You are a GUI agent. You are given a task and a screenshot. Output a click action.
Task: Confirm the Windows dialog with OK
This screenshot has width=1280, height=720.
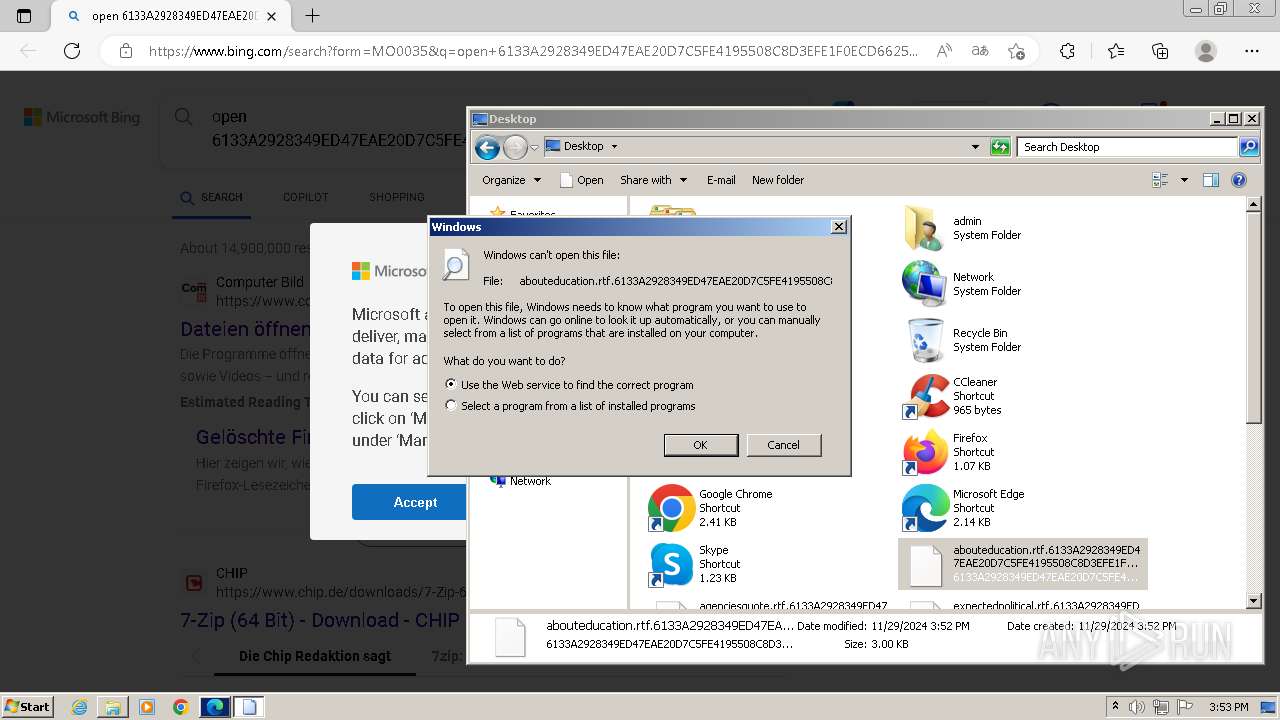click(701, 445)
